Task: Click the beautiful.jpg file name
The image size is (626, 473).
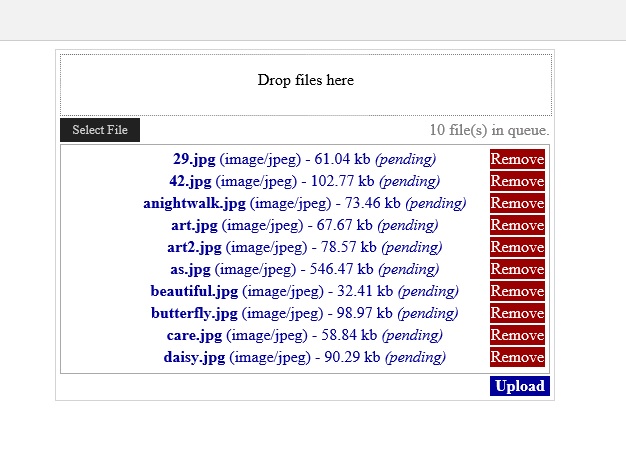Action: (x=194, y=291)
